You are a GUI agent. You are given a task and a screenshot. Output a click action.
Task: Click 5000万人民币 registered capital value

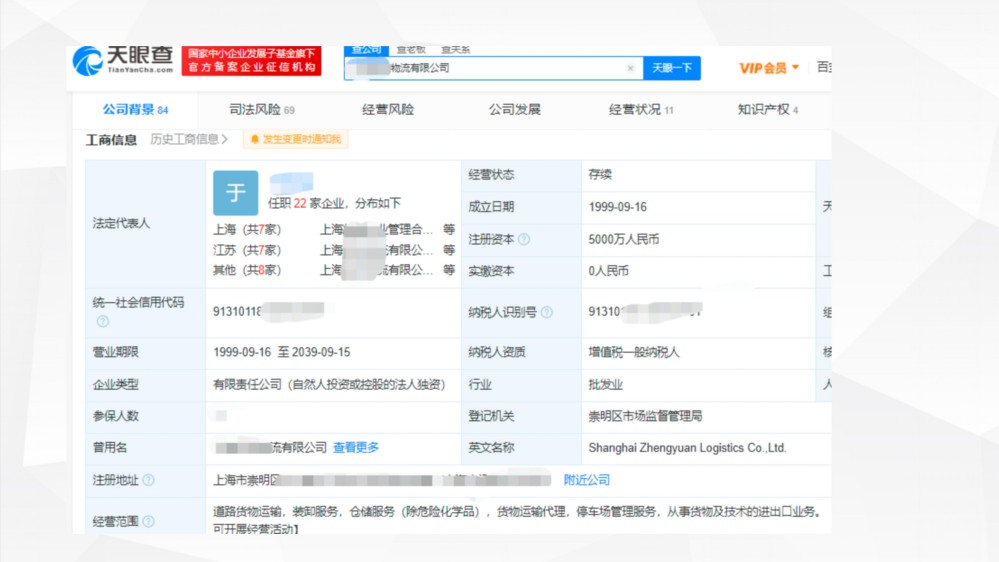[x=624, y=240]
